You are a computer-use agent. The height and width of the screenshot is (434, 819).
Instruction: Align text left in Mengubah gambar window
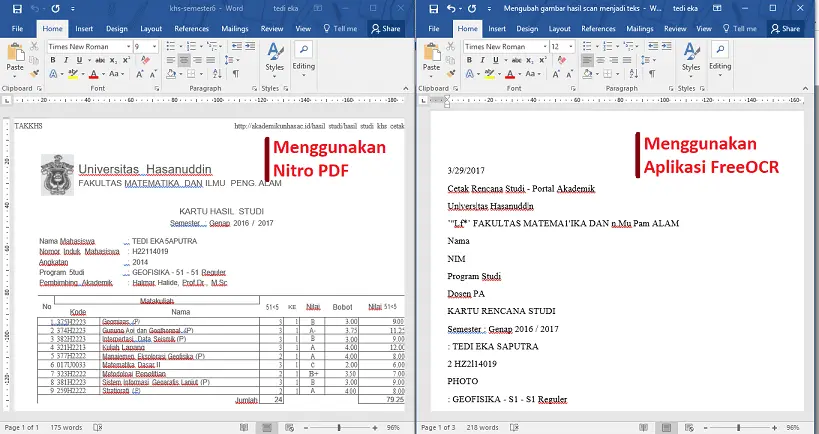[x=587, y=60]
